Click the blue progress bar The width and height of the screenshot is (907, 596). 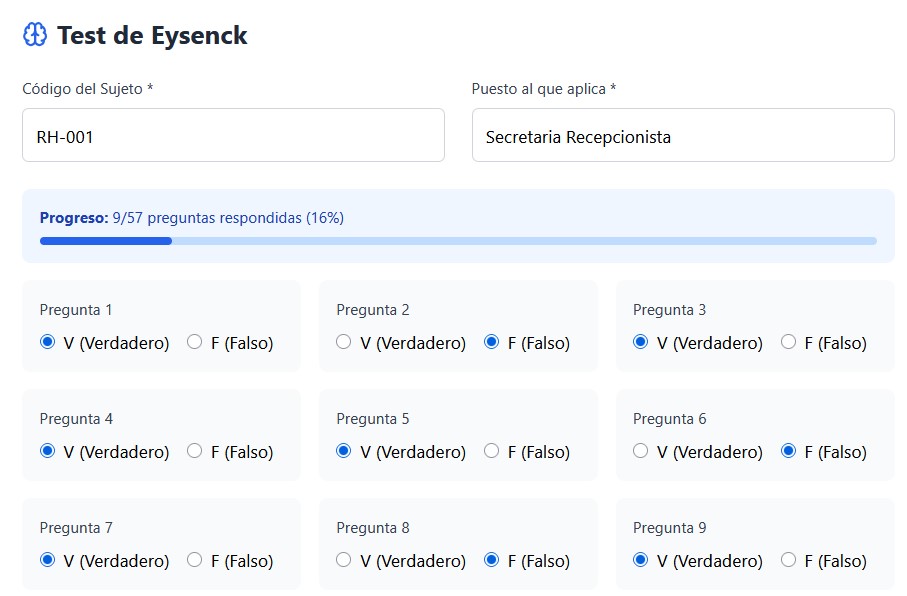point(458,241)
